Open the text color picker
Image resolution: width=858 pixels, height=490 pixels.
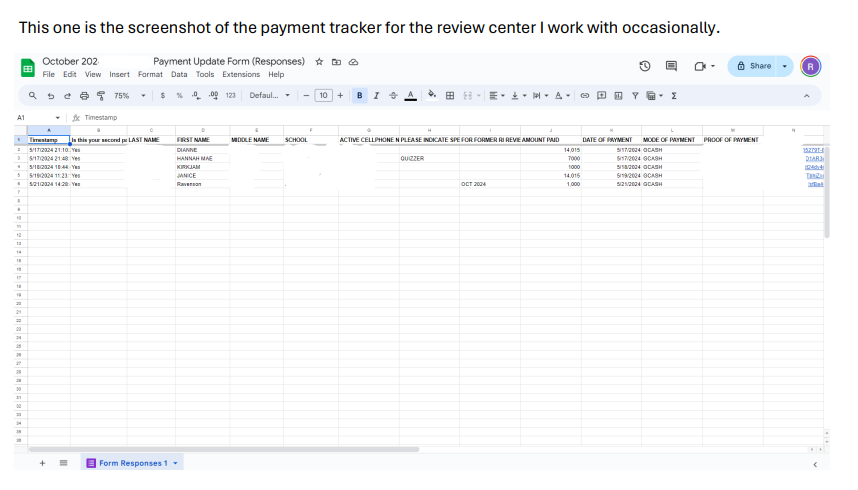pos(410,96)
